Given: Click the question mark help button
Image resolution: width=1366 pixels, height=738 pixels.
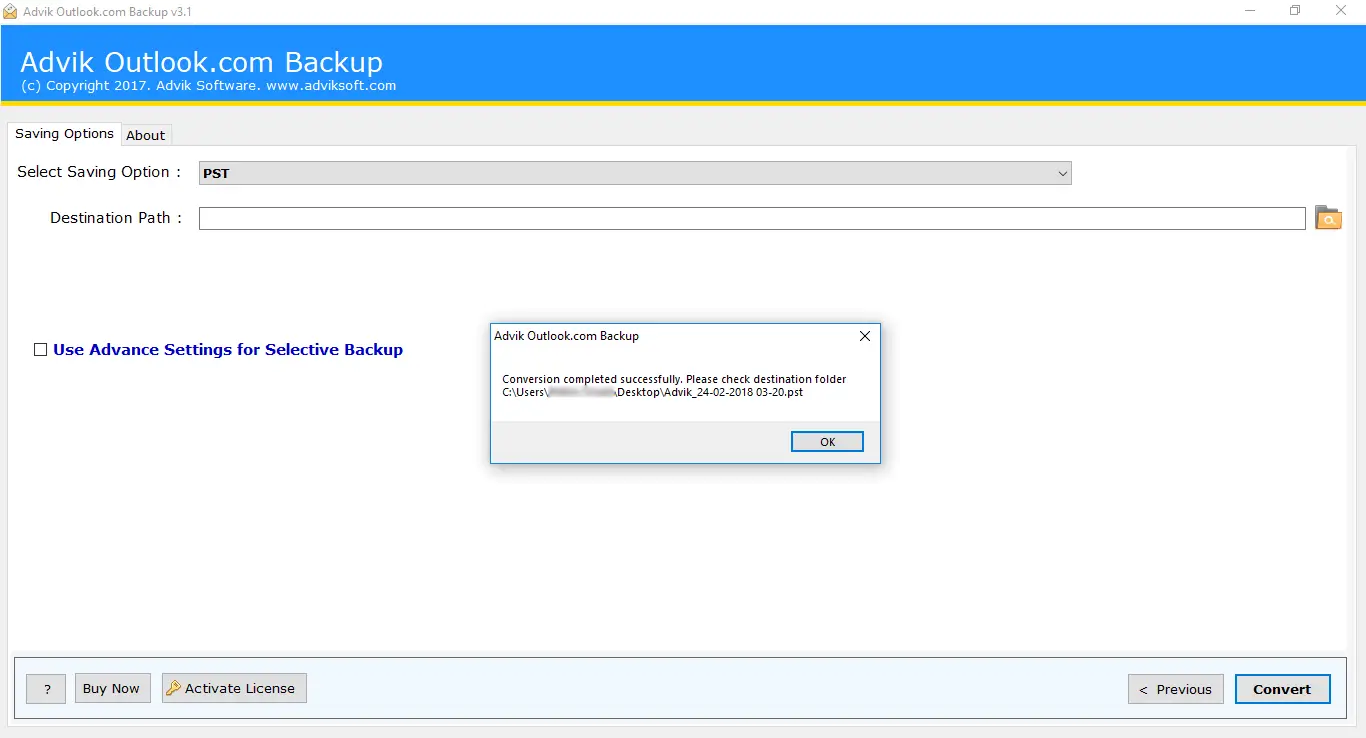Looking at the screenshot, I should click(x=46, y=688).
